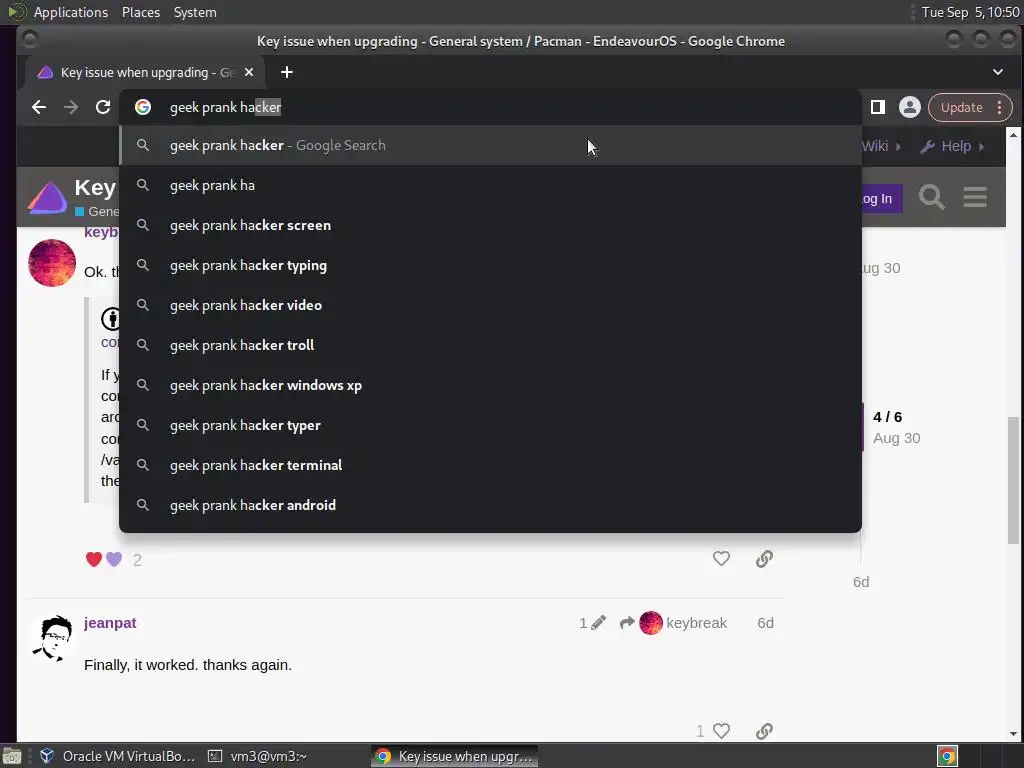View edit history via pencil icon on jeanpat's post
1024x768 pixels.
[x=598, y=623]
